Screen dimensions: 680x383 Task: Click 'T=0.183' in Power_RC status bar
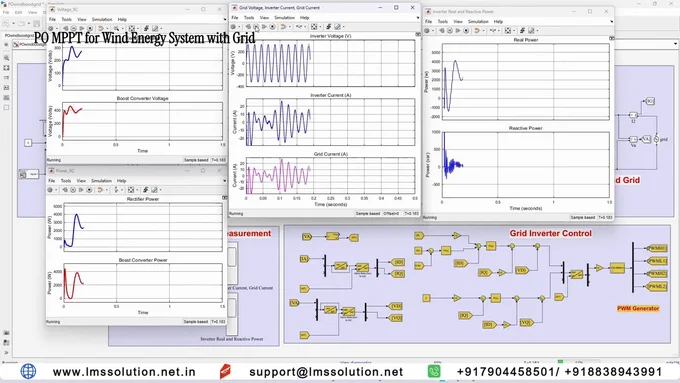click(218, 322)
